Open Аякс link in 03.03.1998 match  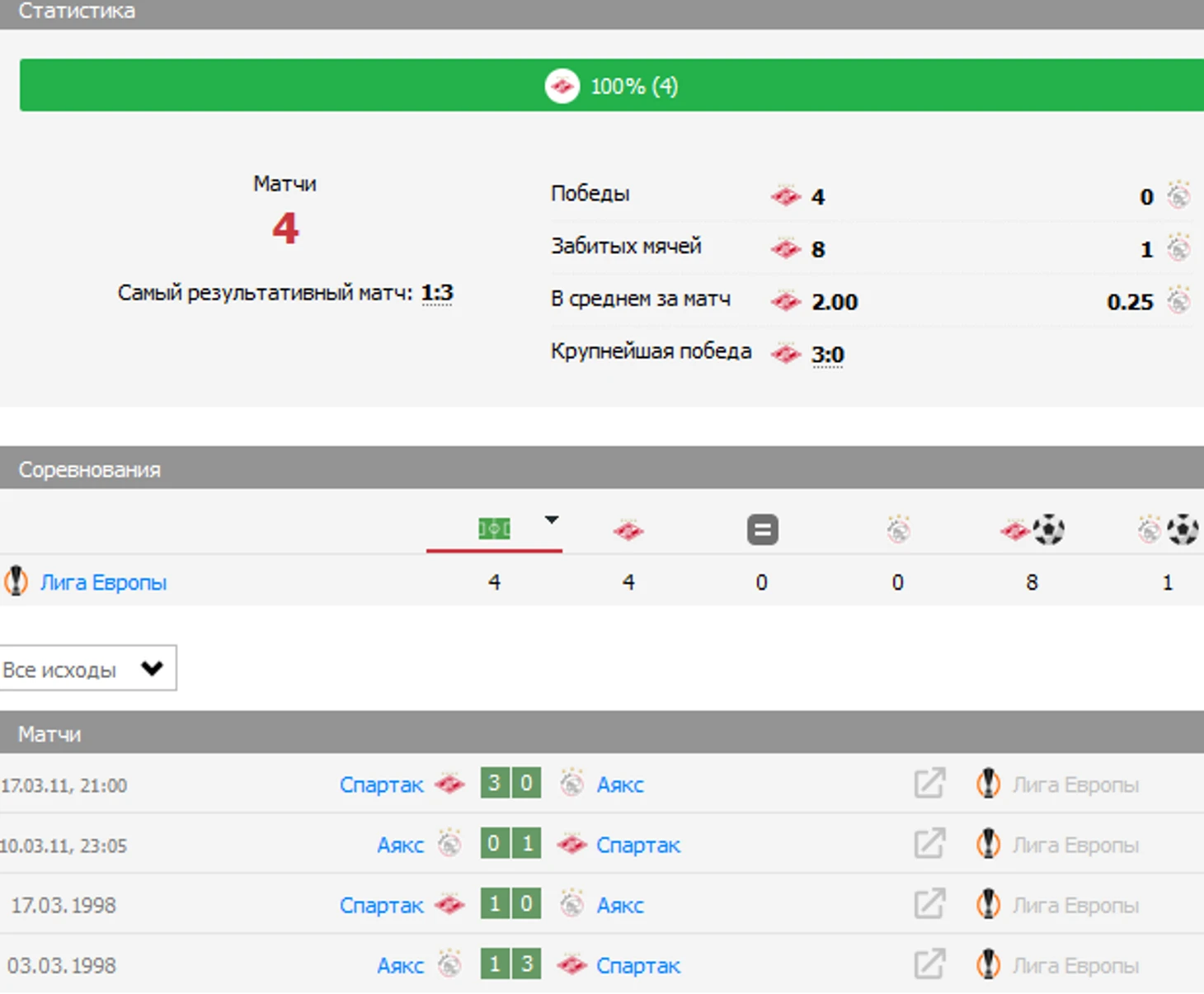pos(400,965)
